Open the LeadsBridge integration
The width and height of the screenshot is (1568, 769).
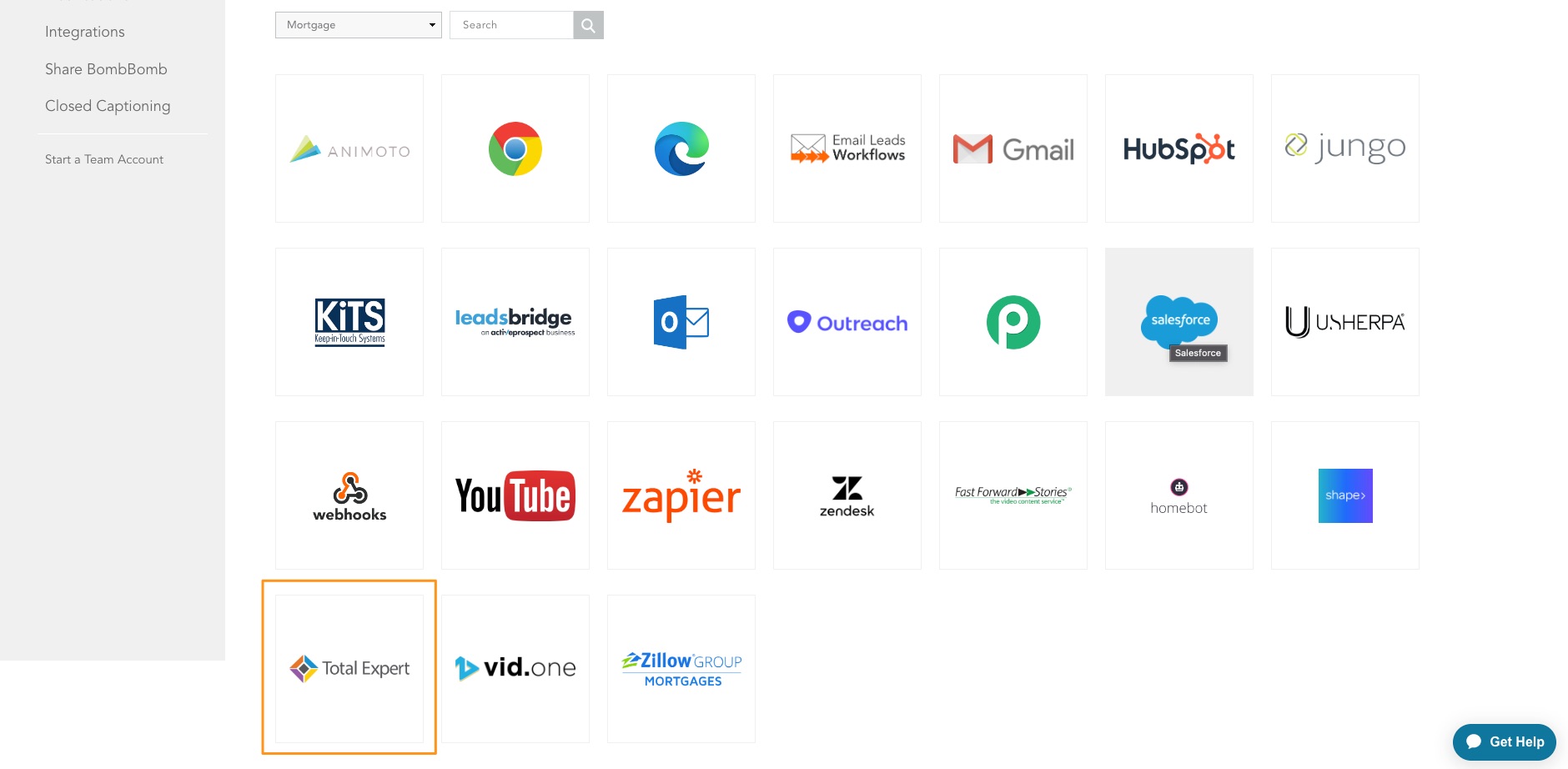(x=515, y=322)
